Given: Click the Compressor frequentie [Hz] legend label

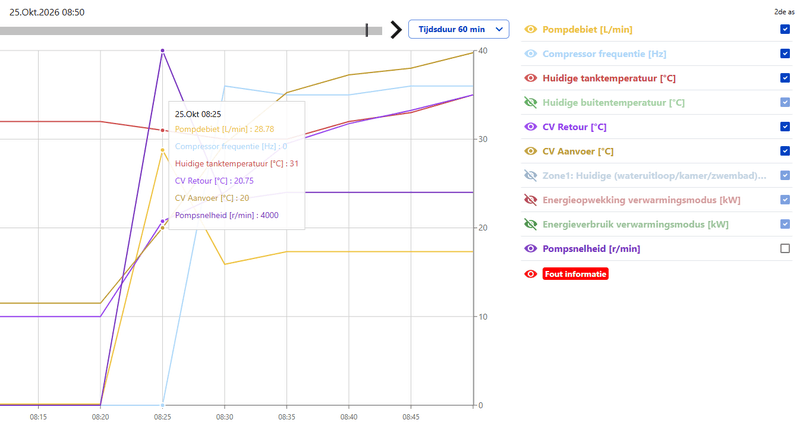Looking at the screenshot, I should coord(604,54).
